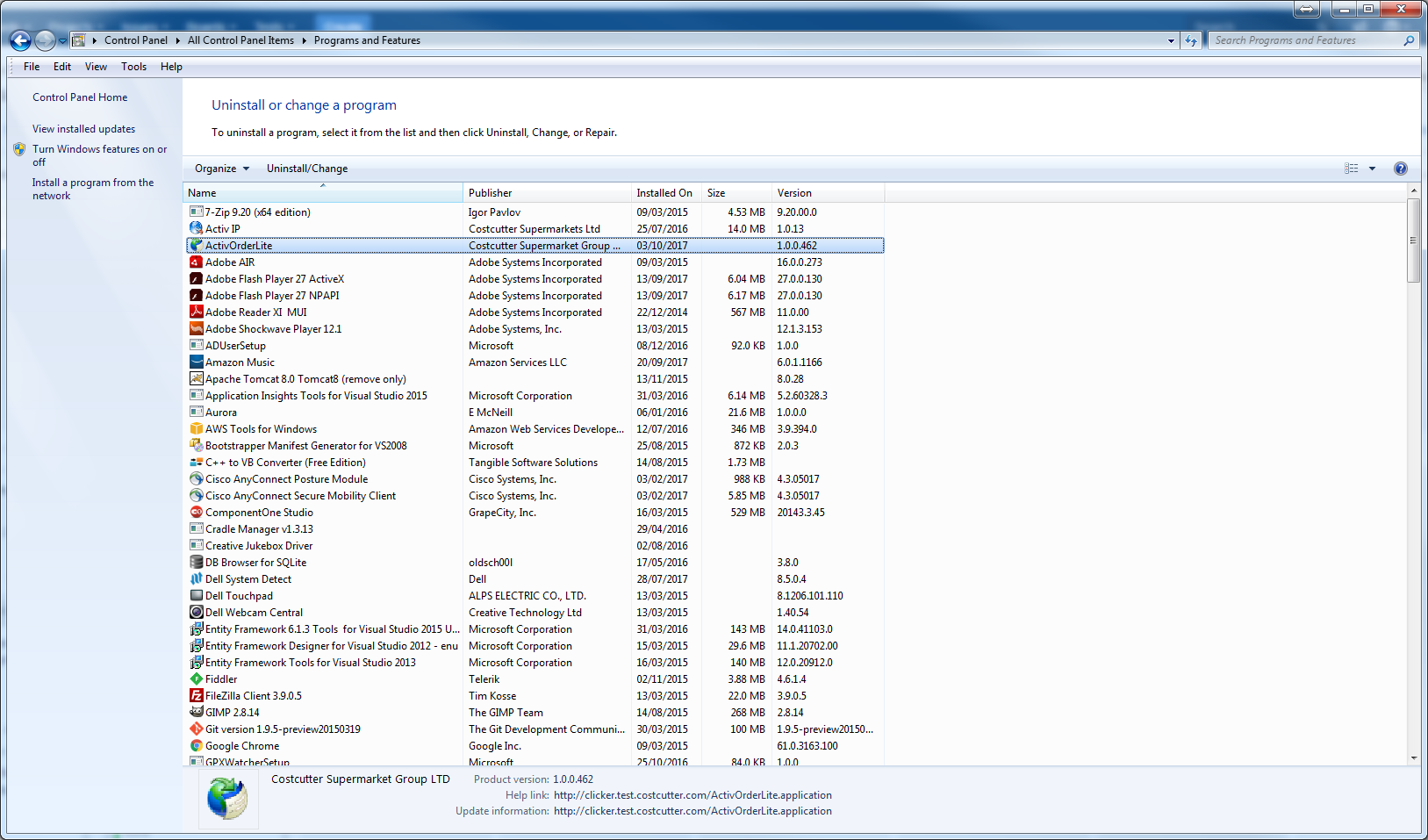Click the ActivOrderLite help link URL
The height and width of the screenshot is (840, 1428).
point(692,795)
